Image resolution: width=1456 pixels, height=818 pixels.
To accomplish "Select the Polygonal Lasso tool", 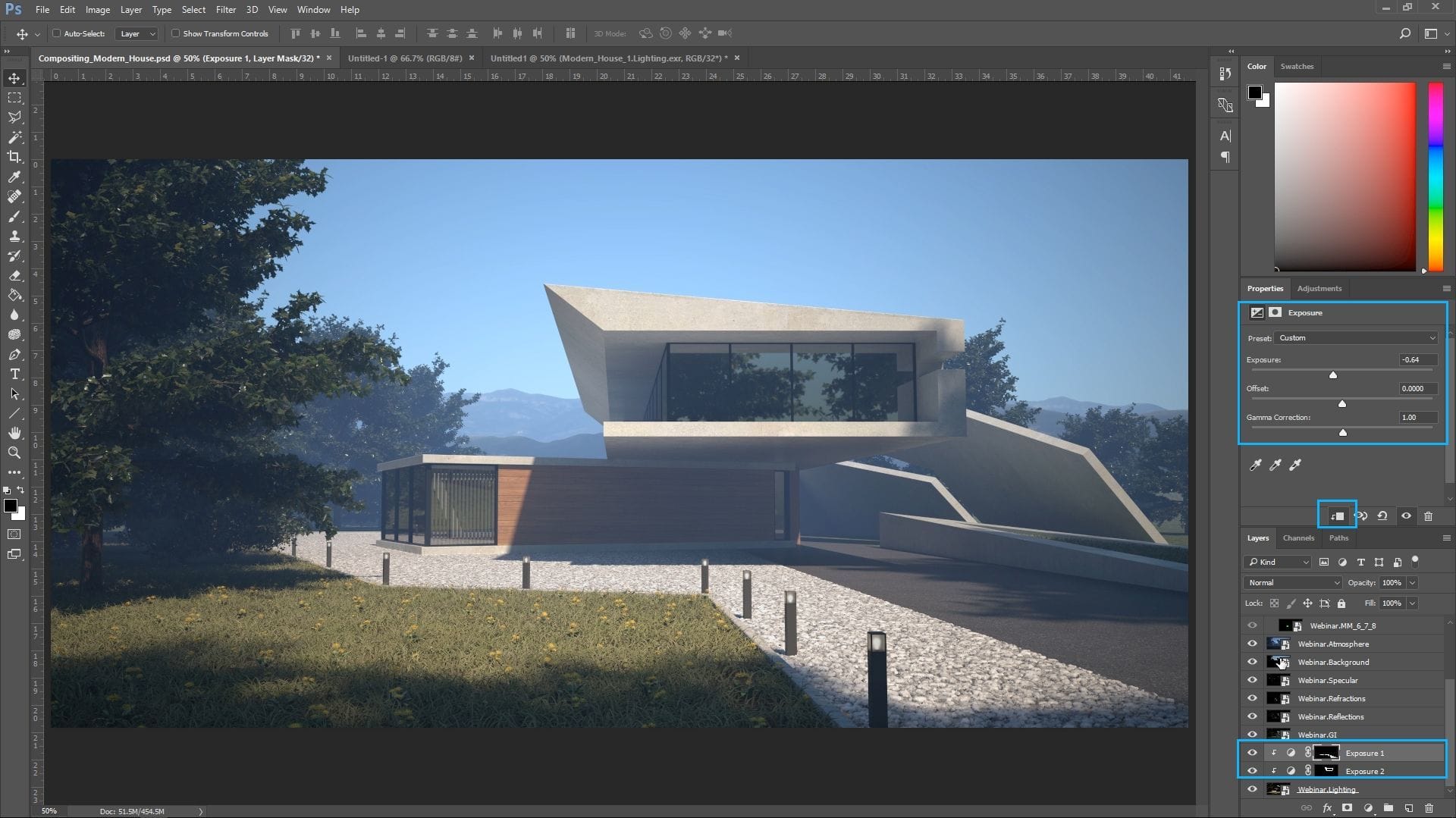I will click(14, 118).
